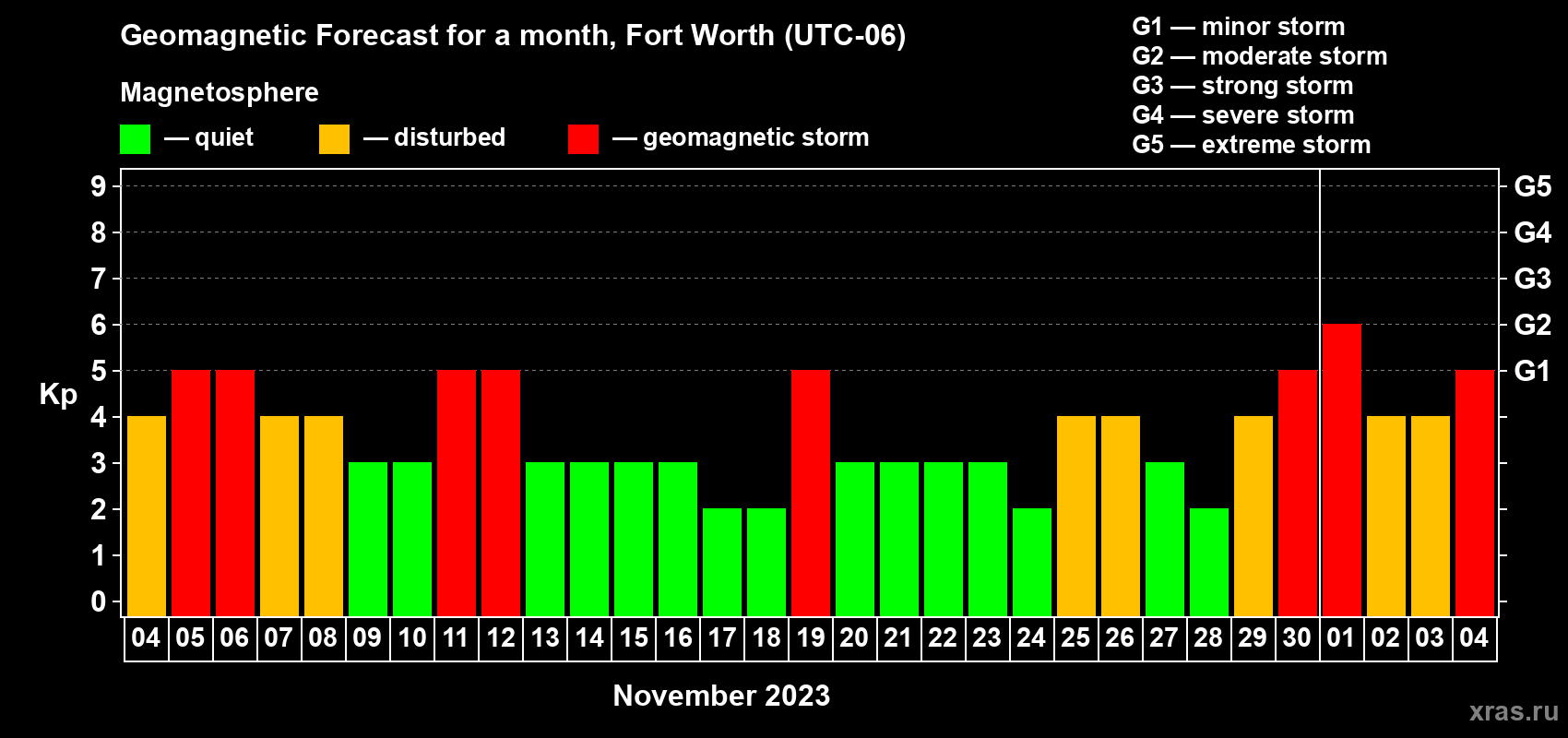The width and height of the screenshot is (1568, 738).
Task: Select the green bar for November 28
Action: (1209, 563)
